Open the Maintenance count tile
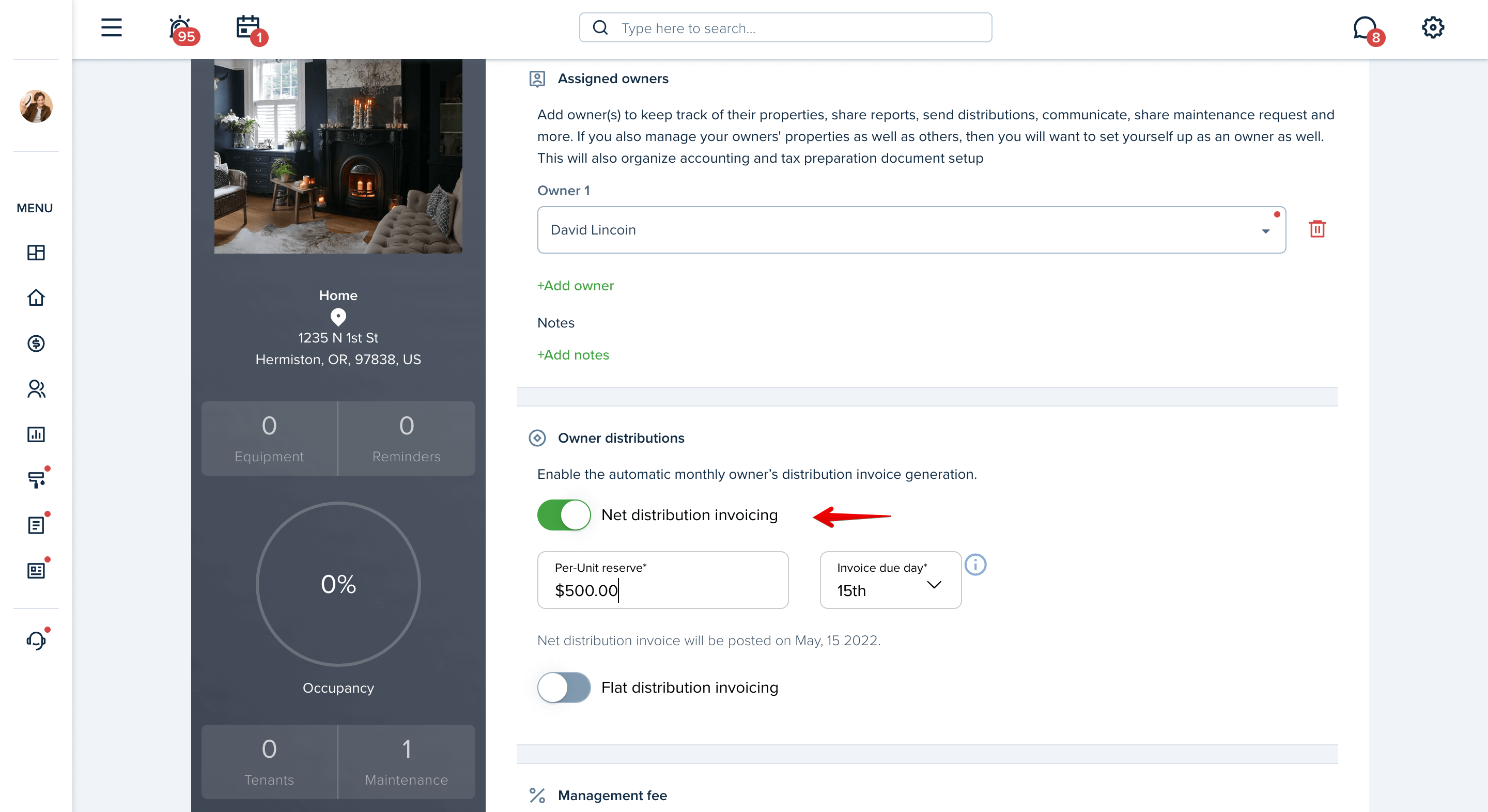The width and height of the screenshot is (1488, 812). tap(406, 762)
